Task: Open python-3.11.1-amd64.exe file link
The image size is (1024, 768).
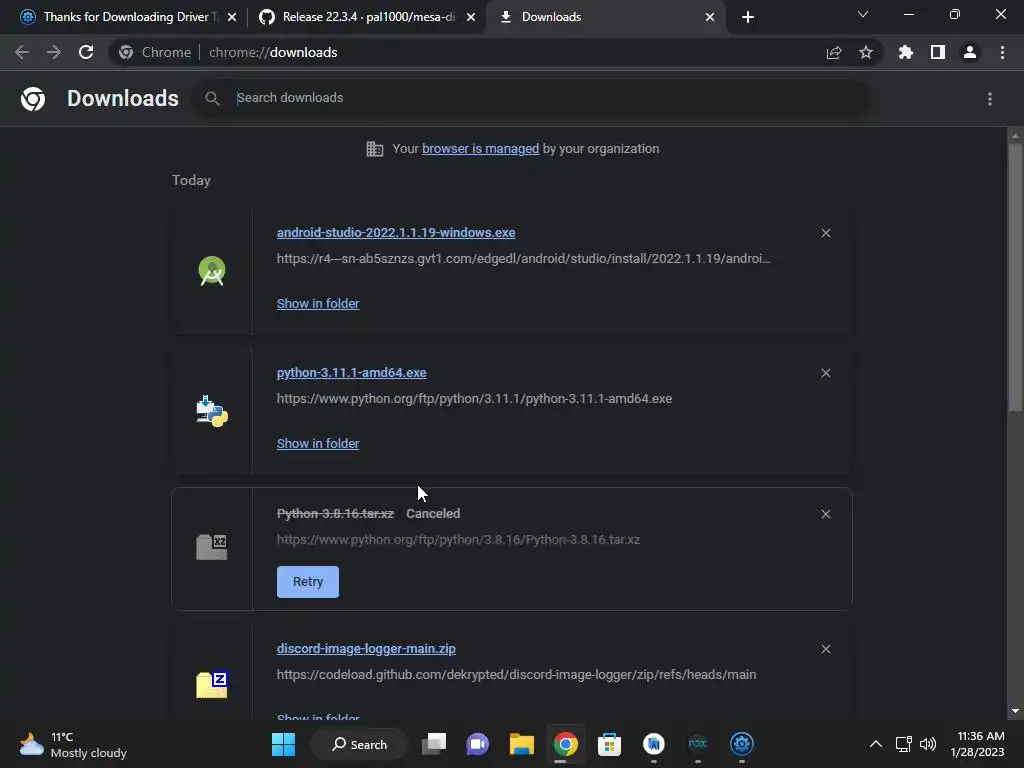Action: click(x=351, y=372)
